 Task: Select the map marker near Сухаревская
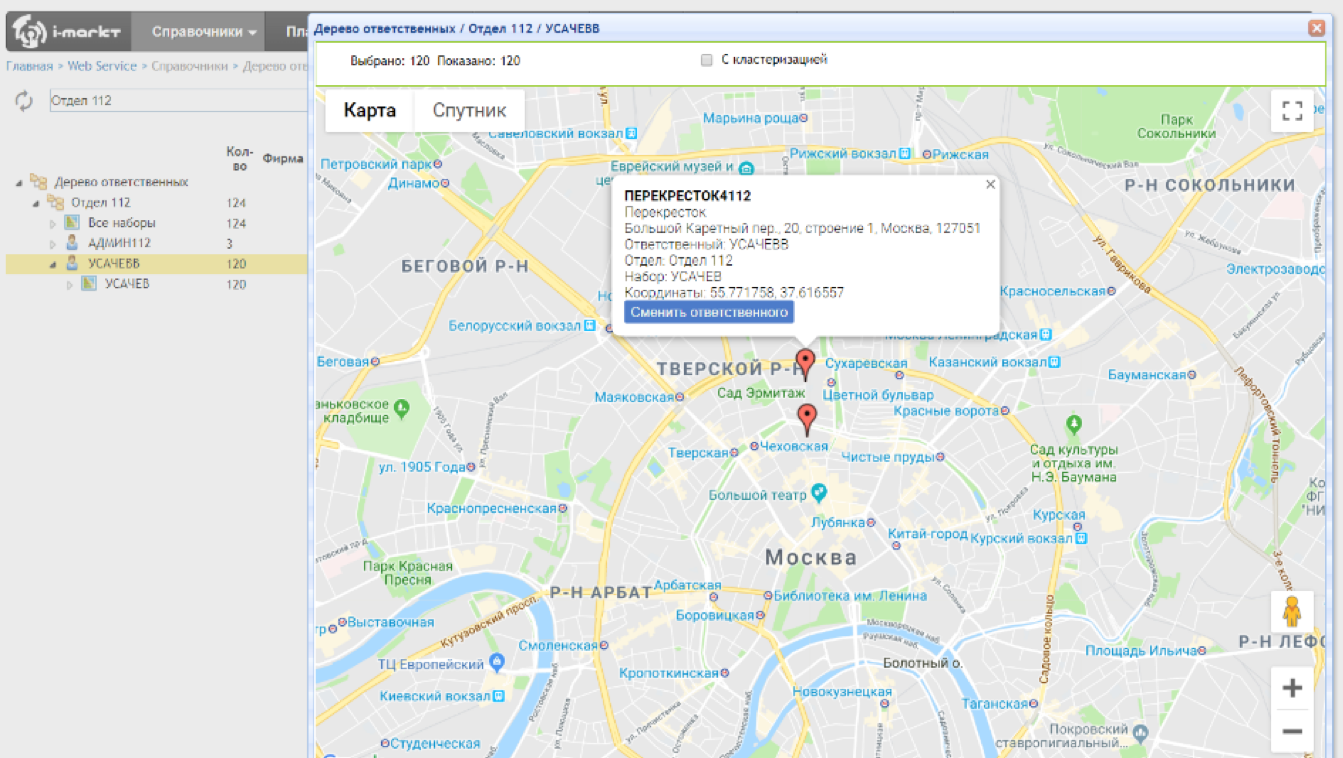pos(805,364)
